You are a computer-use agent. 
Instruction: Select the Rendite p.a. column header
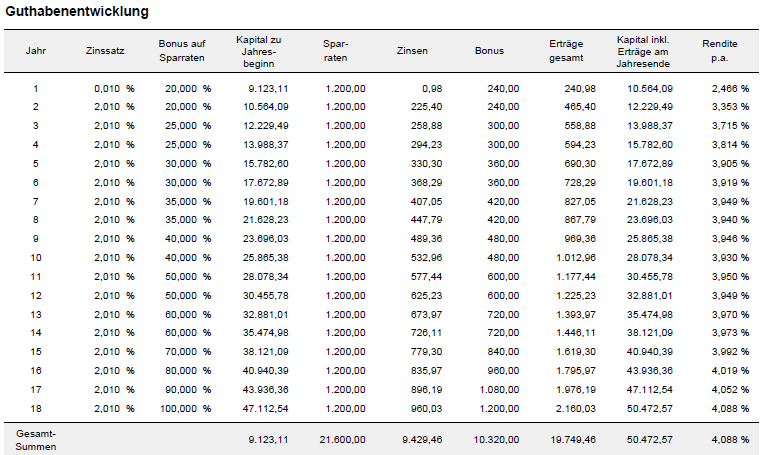click(x=720, y=51)
